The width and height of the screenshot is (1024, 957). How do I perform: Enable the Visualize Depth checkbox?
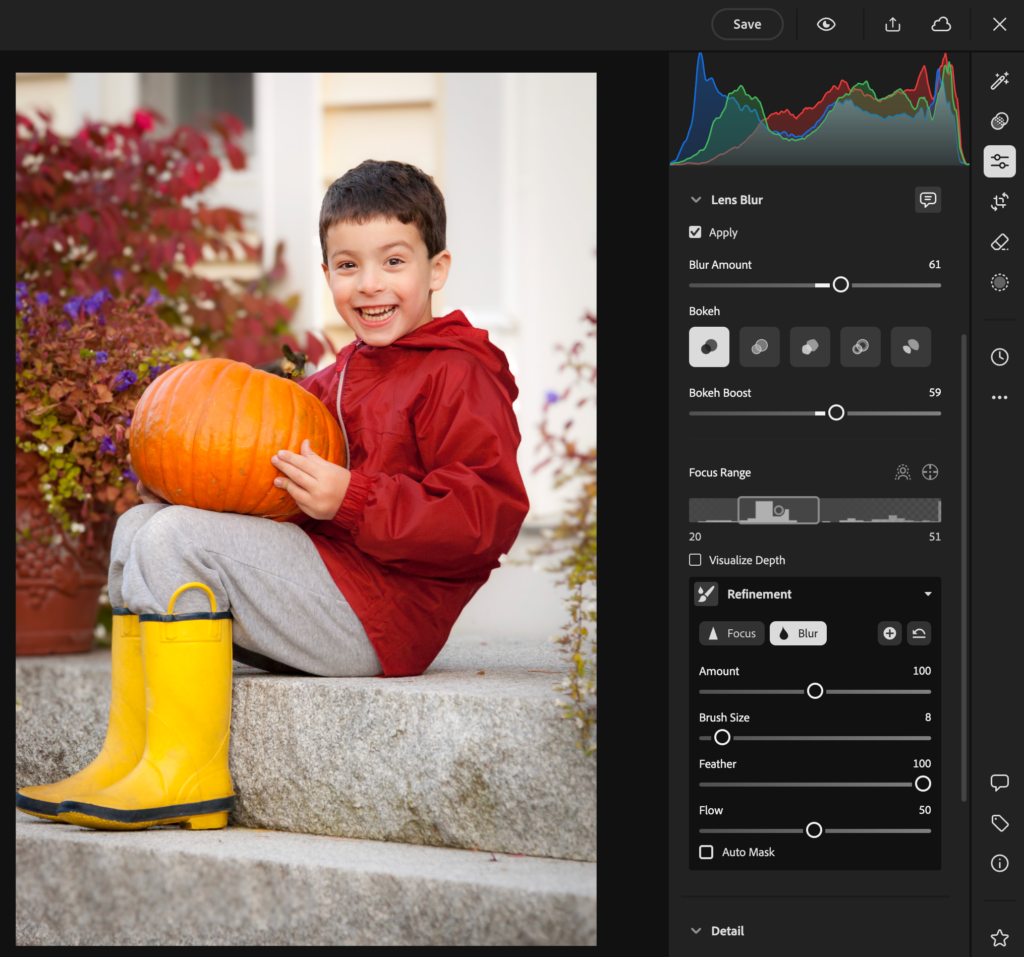point(695,560)
